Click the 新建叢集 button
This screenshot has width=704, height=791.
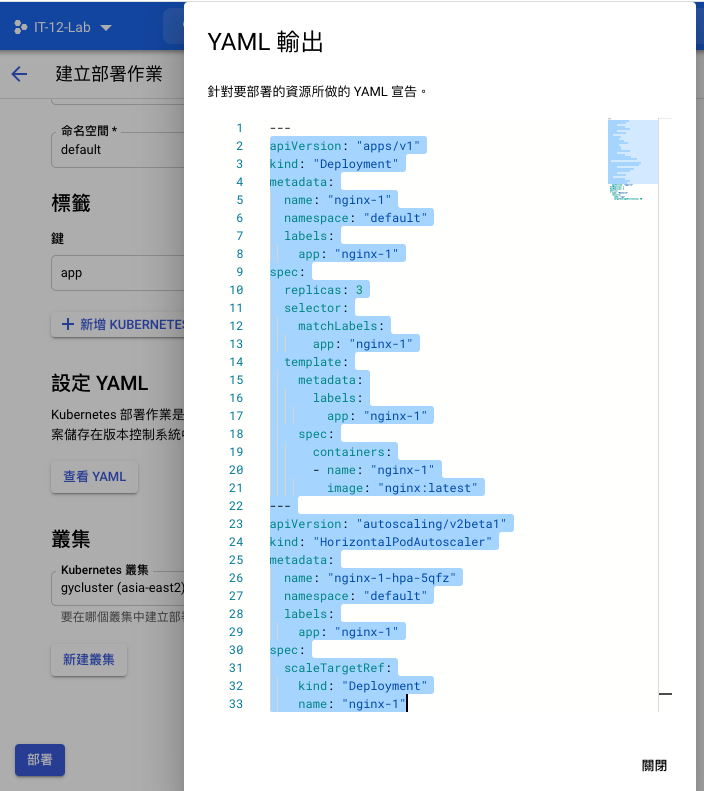(x=89, y=659)
